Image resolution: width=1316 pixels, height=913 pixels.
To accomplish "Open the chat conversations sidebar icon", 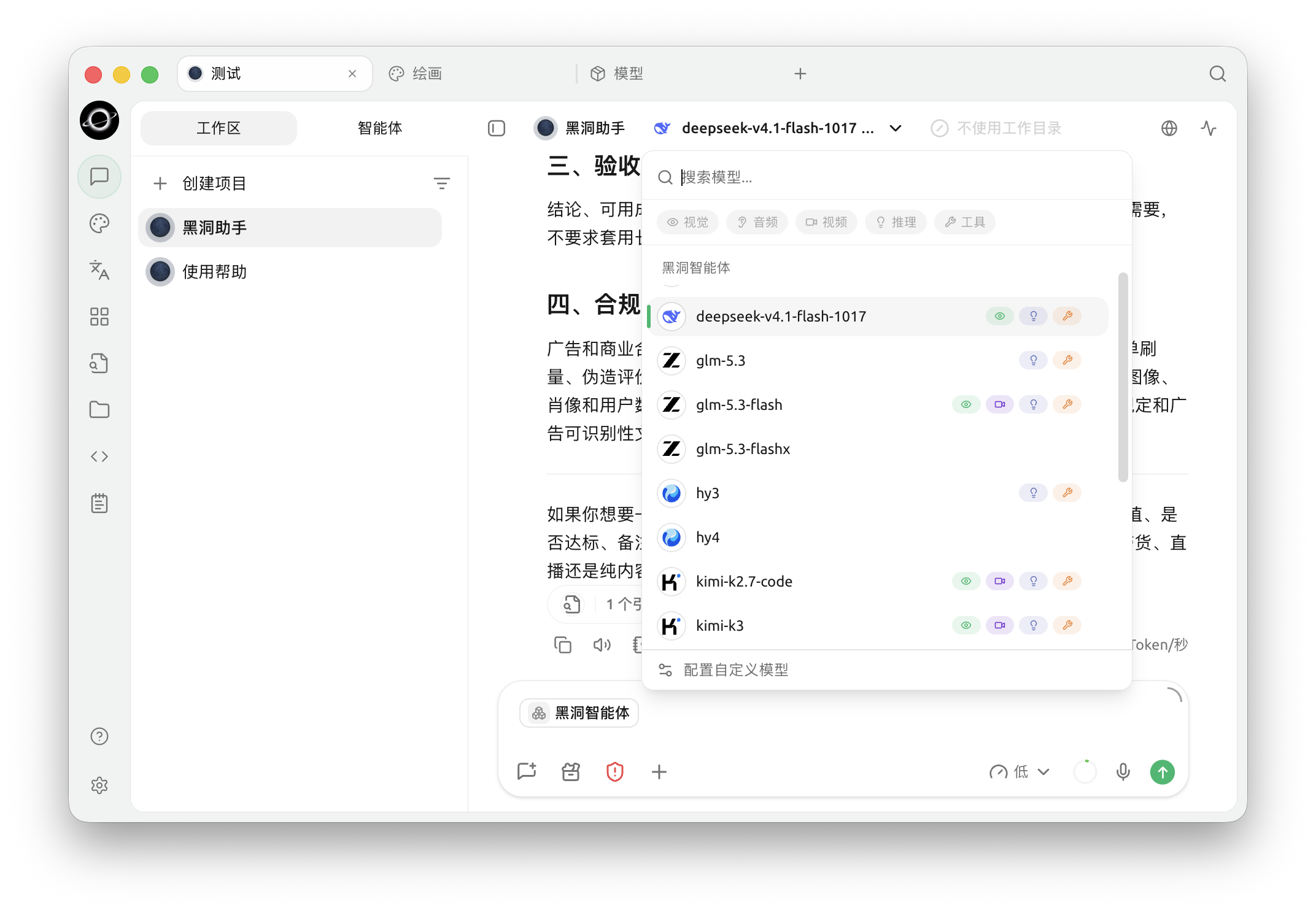I will (99, 177).
